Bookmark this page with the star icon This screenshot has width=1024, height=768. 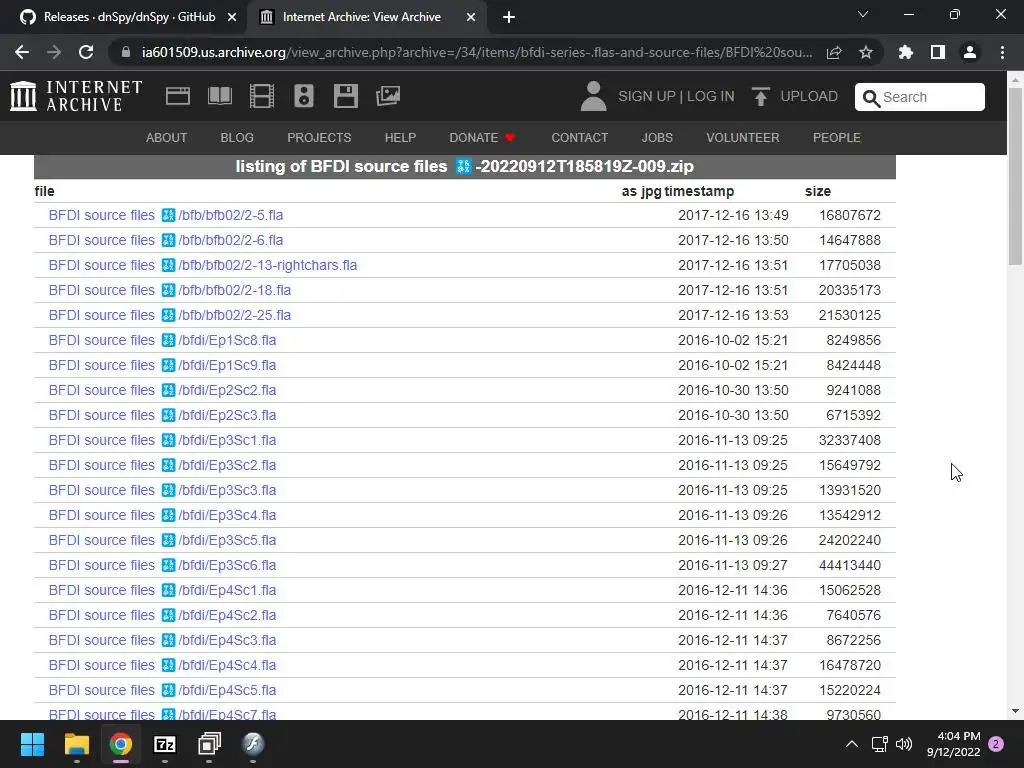pos(866,52)
